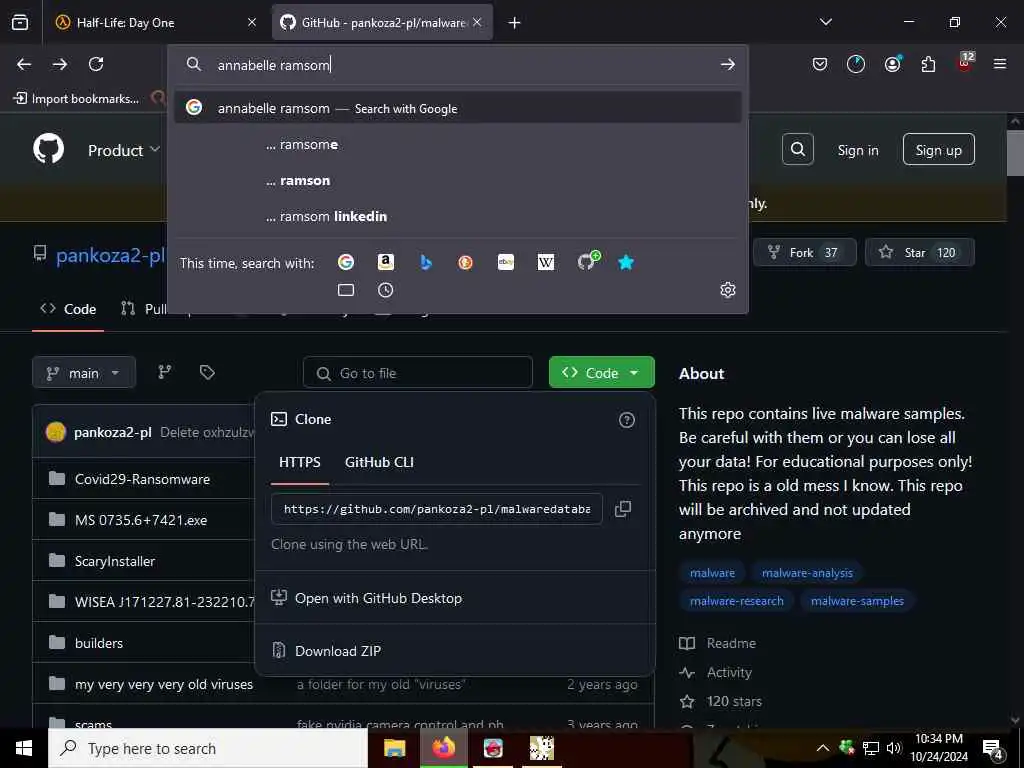Open 'my very very very old viruses' folder
The image size is (1024, 768).
[x=164, y=684]
